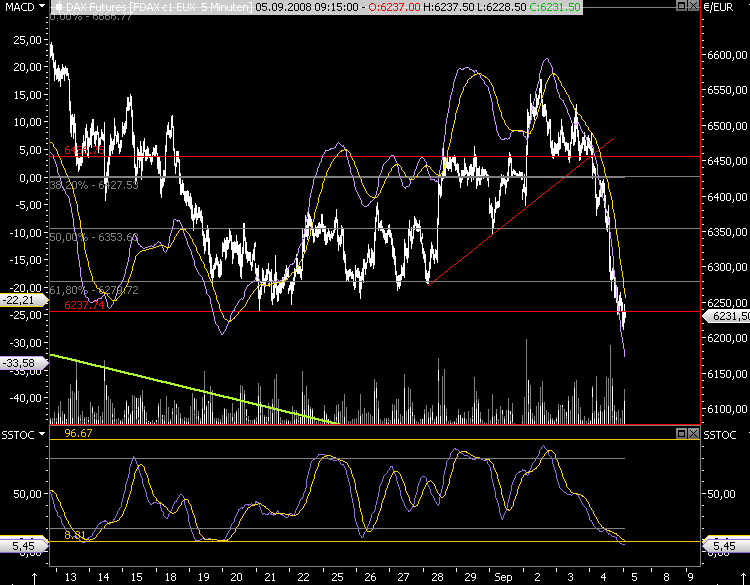Screen dimensions: 750x585
Task: Click the 25,00 MACD axis label
Action: coord(28,40)
